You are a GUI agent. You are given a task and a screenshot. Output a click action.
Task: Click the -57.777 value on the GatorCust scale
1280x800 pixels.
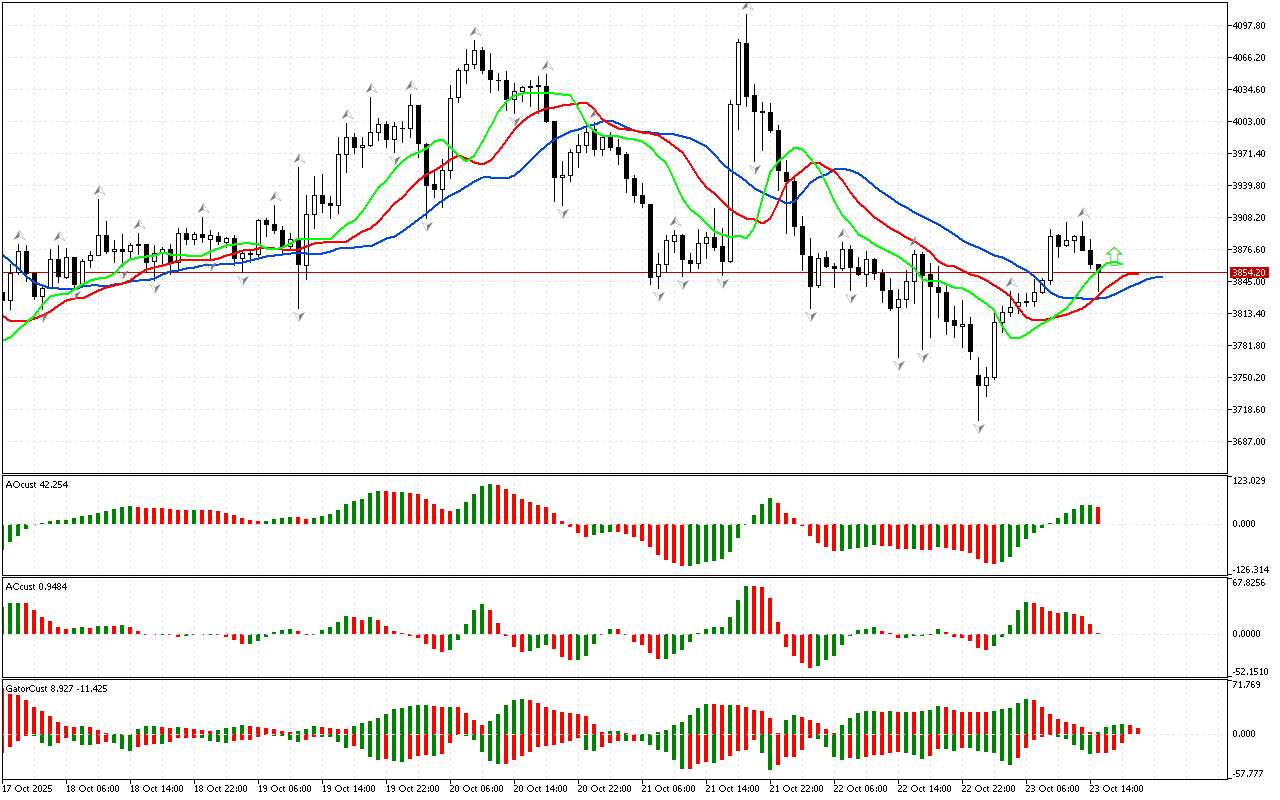click(x=1250, y=774)
